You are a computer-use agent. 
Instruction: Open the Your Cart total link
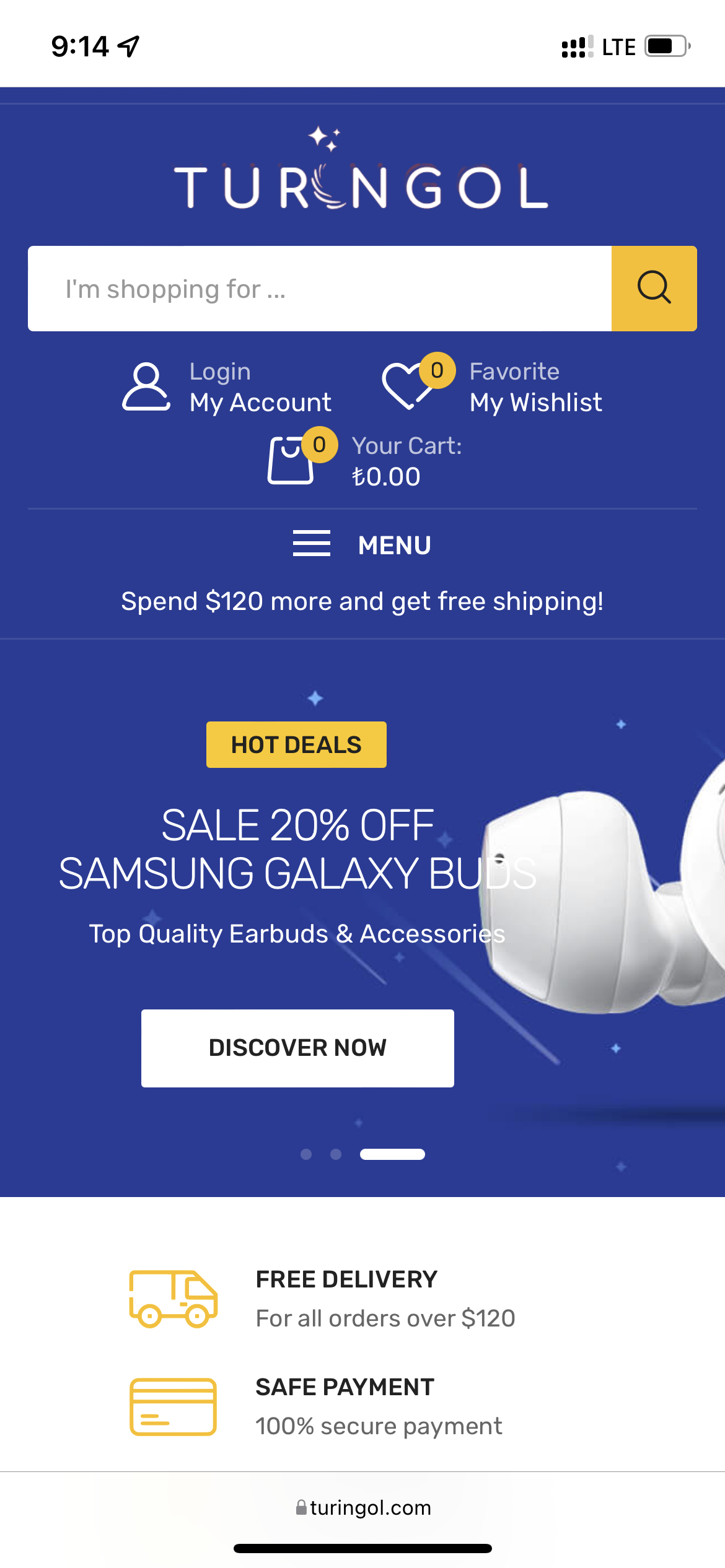coord(406,461)
